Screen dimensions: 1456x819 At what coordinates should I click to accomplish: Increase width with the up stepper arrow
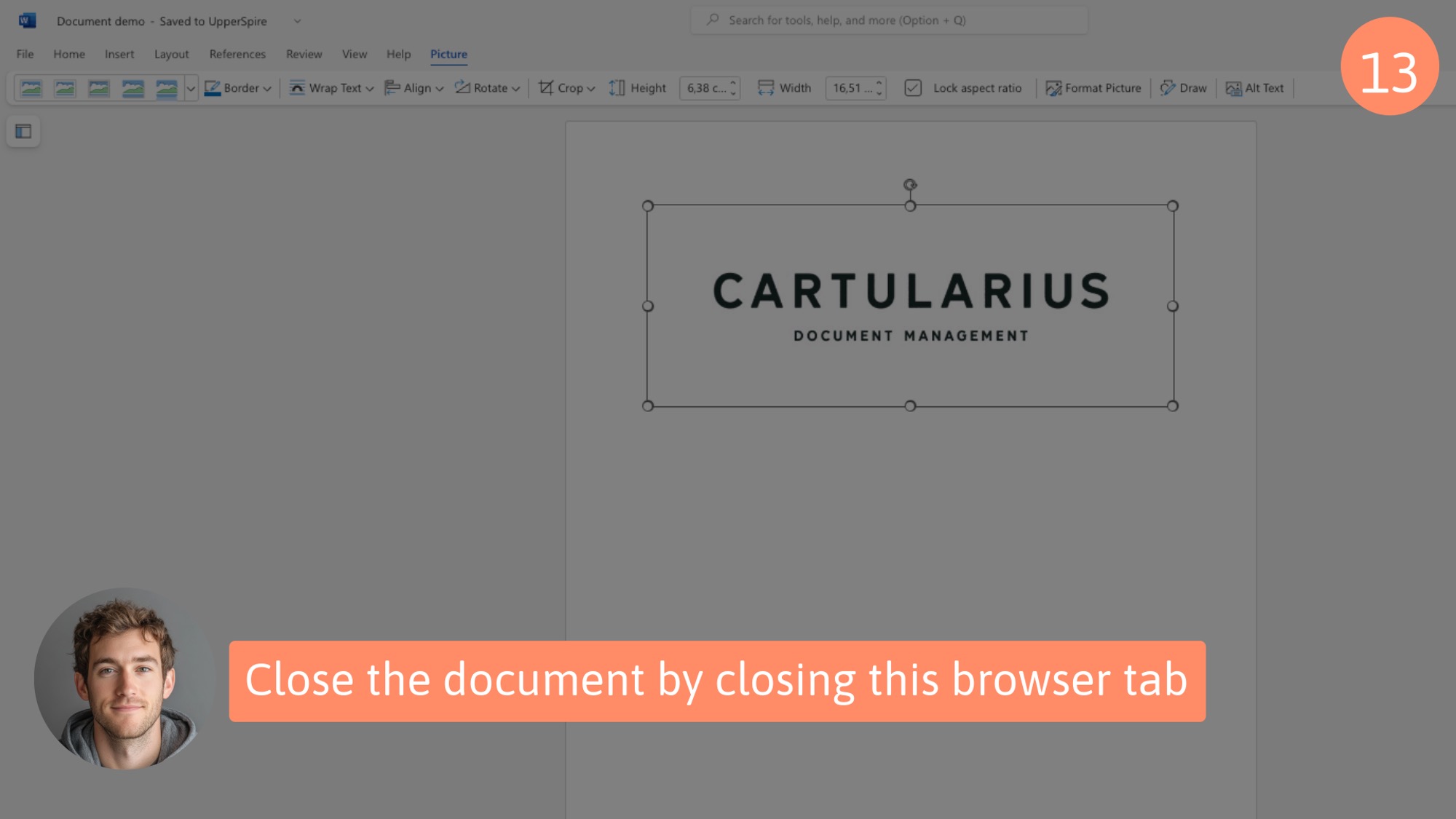pyautogui.click(x=879, y=82)
